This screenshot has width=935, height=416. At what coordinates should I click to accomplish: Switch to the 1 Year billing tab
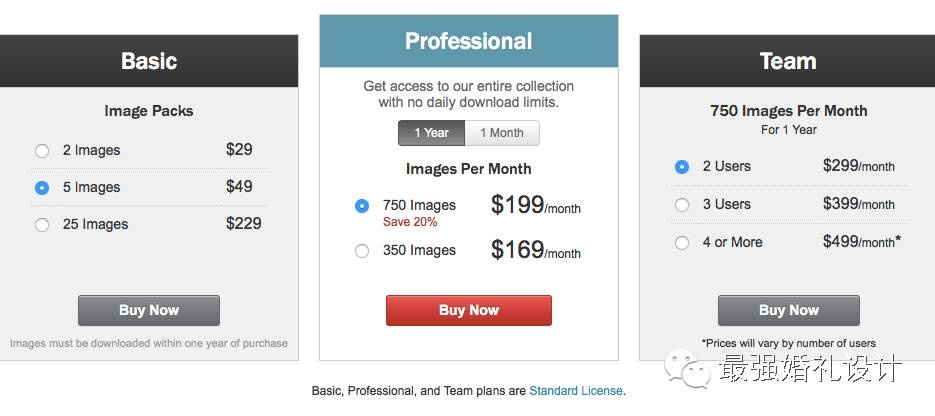432,133
